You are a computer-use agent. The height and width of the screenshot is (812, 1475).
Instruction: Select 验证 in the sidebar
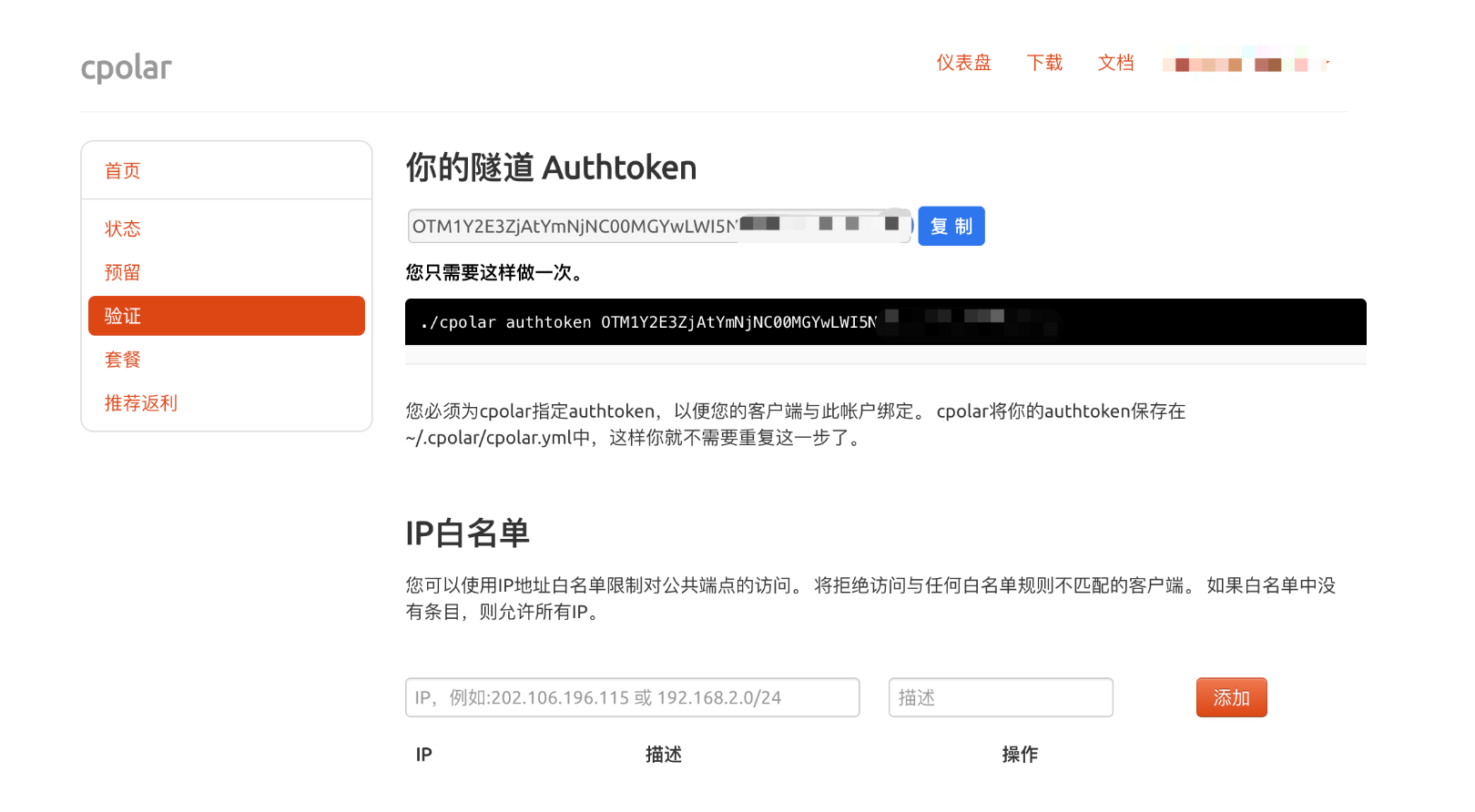click(227, 316)
